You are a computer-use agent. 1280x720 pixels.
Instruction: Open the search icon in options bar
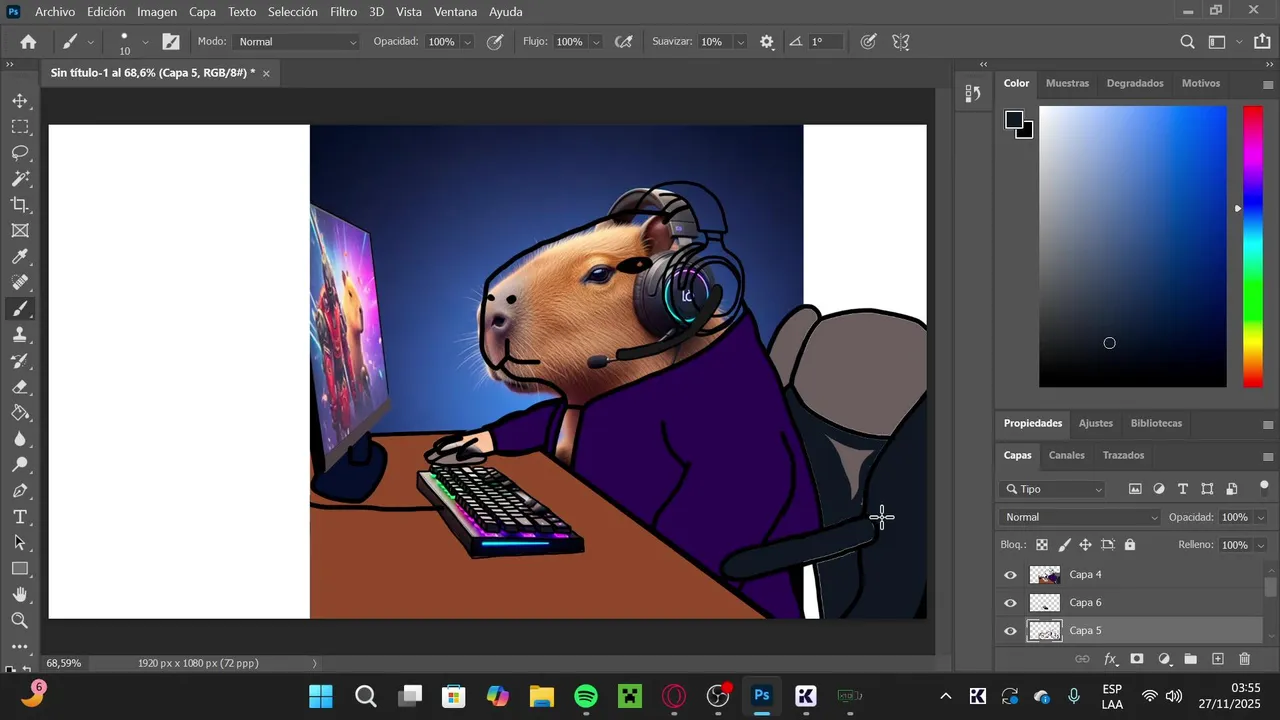(1187, 42)
